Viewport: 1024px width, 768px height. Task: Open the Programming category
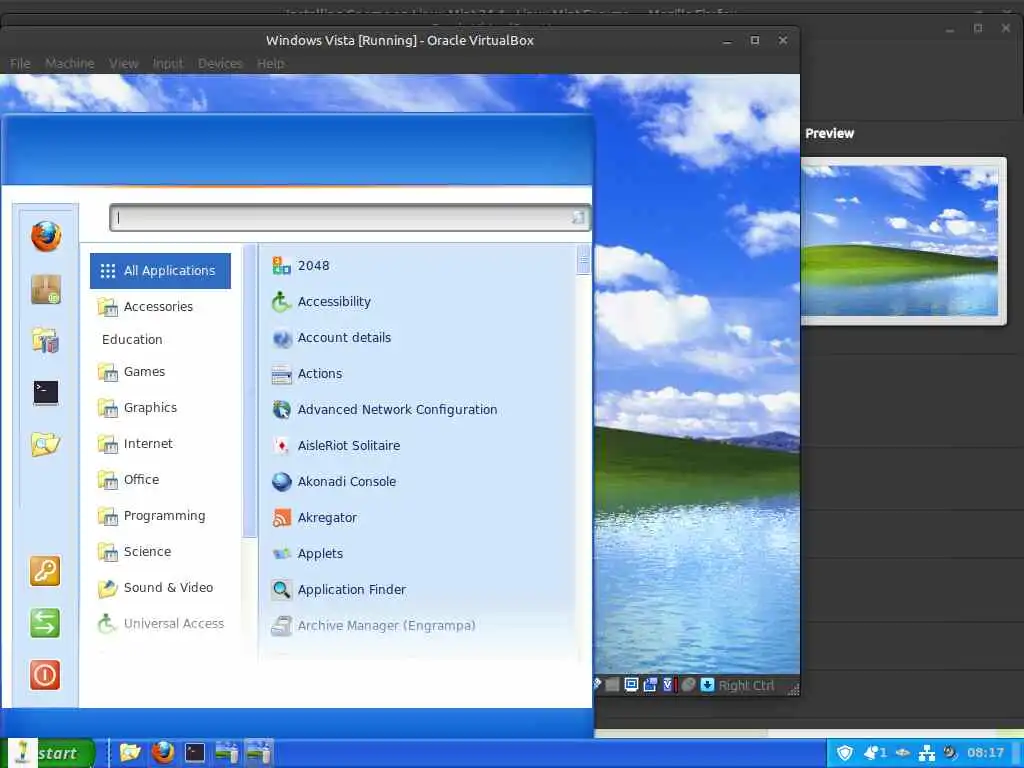coord(160,515)
